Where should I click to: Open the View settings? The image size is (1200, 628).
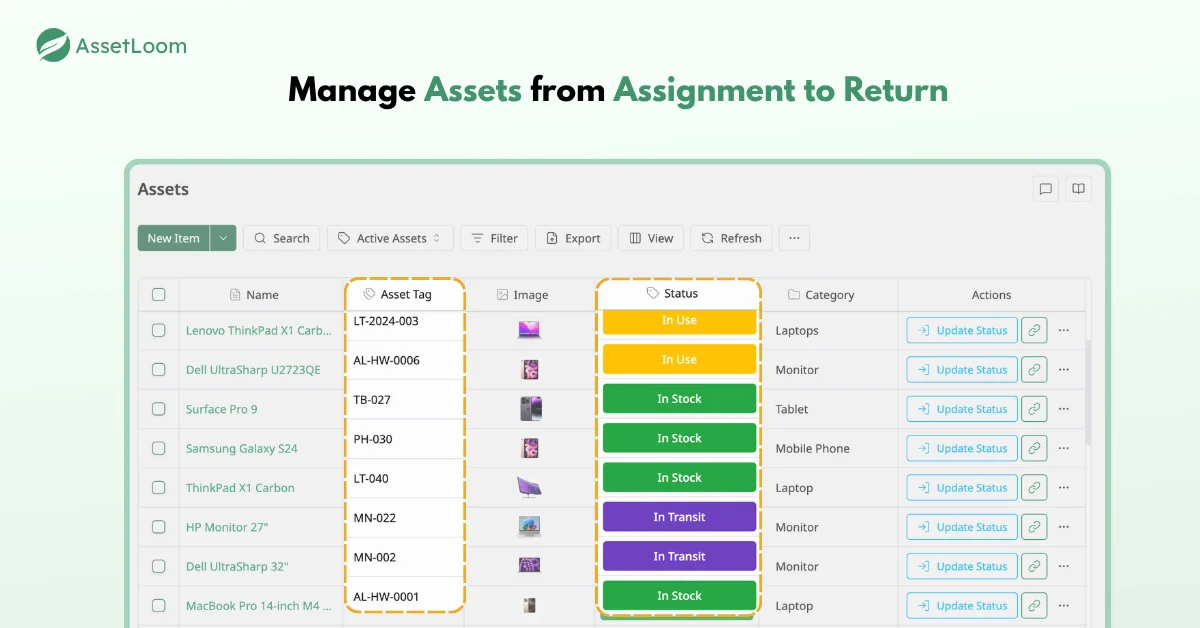point(651,238)
